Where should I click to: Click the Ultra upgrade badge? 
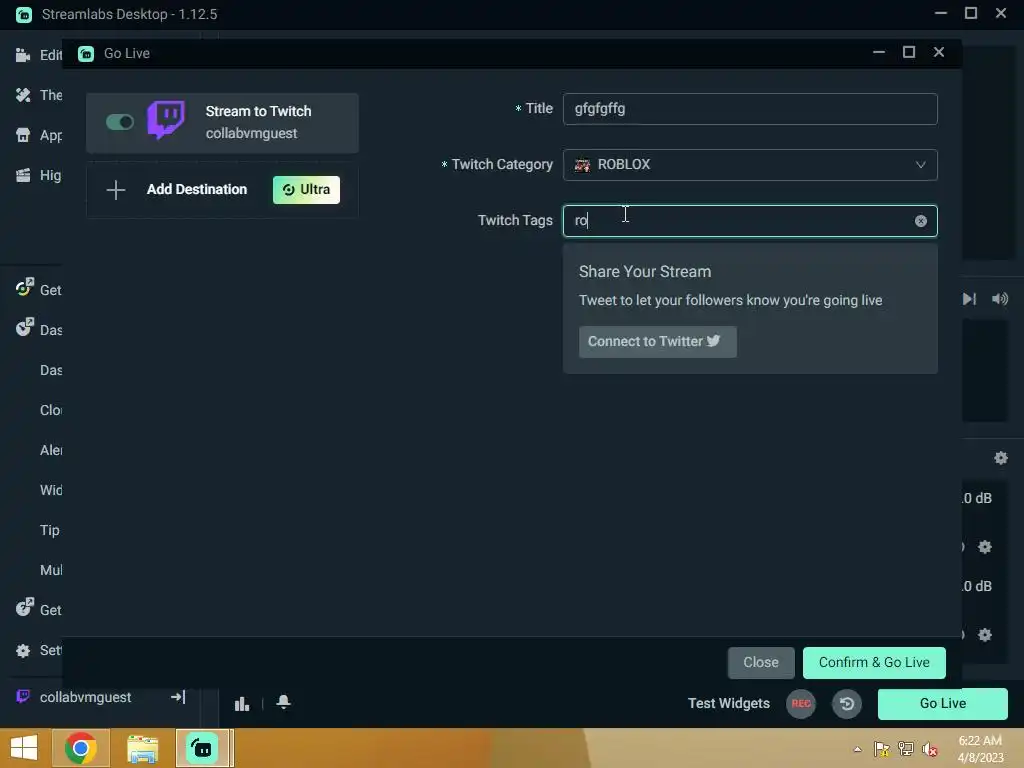(x=306, y=189)
